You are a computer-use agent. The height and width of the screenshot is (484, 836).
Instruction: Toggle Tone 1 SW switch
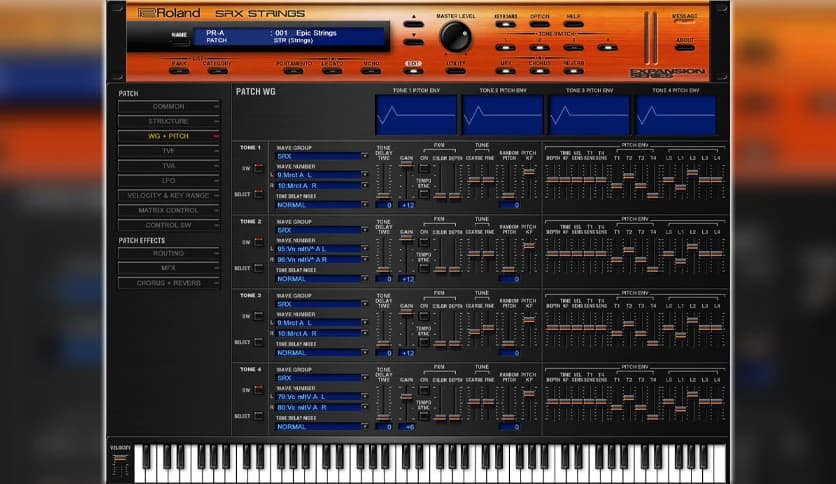(x=259, y=168)
